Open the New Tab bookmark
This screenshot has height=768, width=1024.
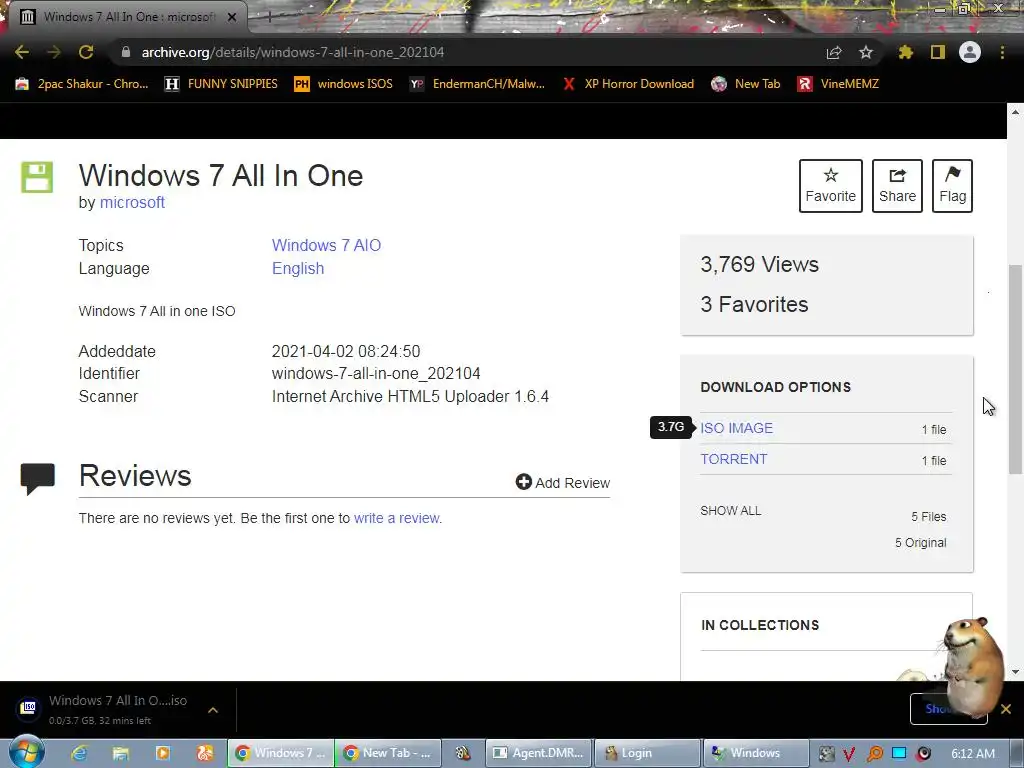[746, 84]
